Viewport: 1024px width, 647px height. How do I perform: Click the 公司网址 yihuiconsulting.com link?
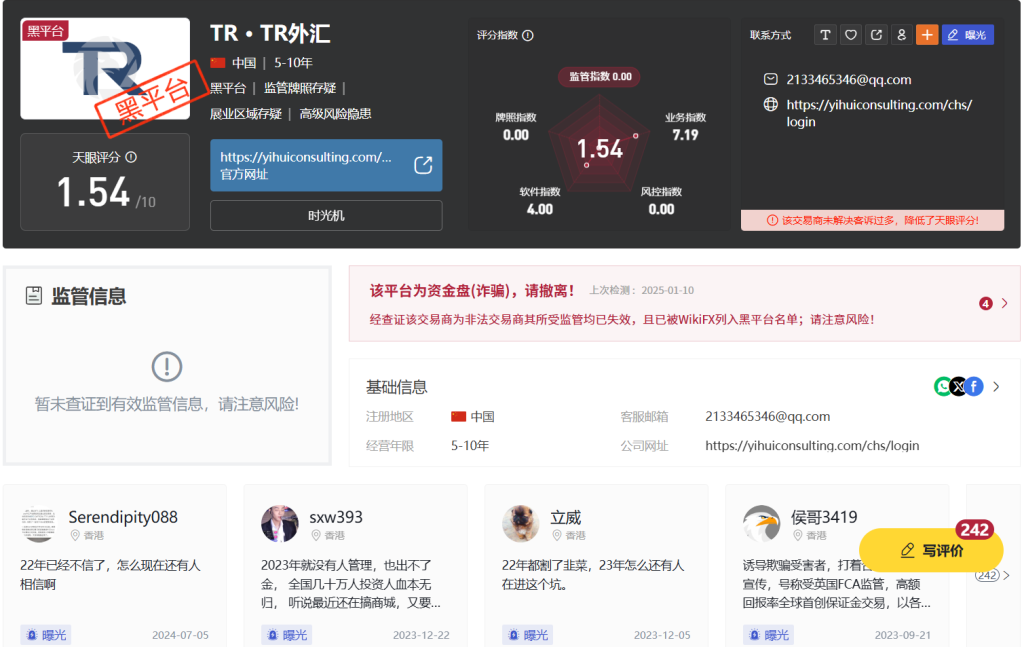(x=812, y=445)
